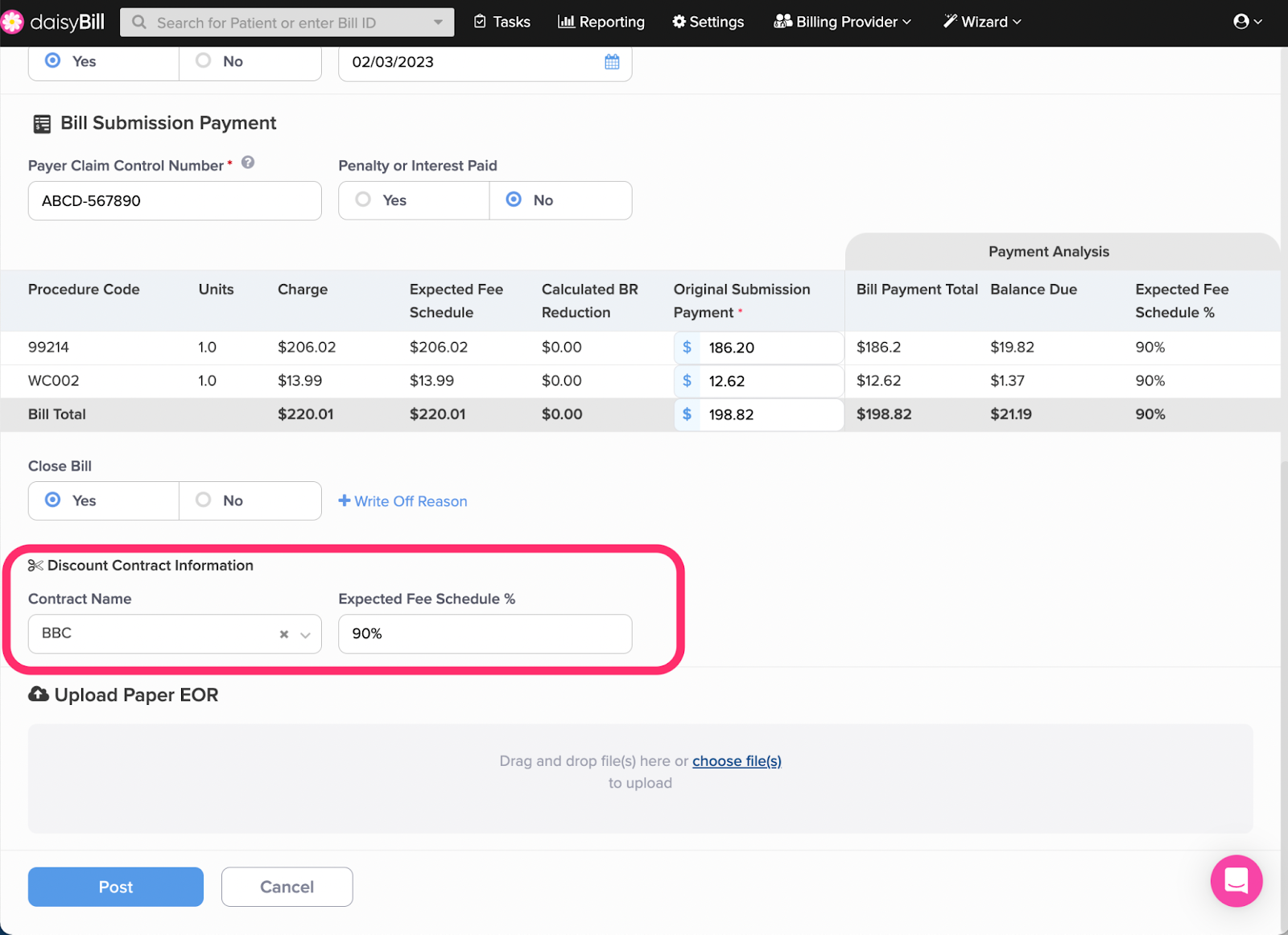1288x935 pixels.
Task: Open the pink chat support bubble
Action: (x=1236, y=880)
